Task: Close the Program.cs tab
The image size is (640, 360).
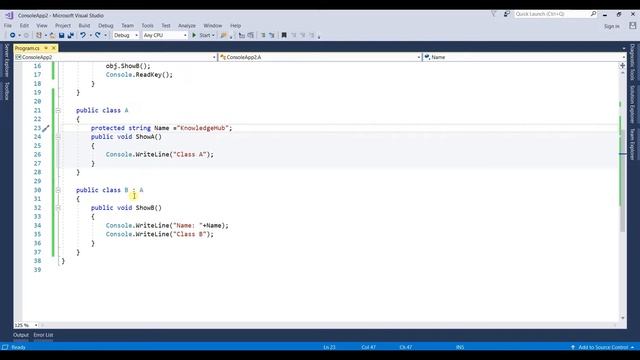Action: coord(53,48)
